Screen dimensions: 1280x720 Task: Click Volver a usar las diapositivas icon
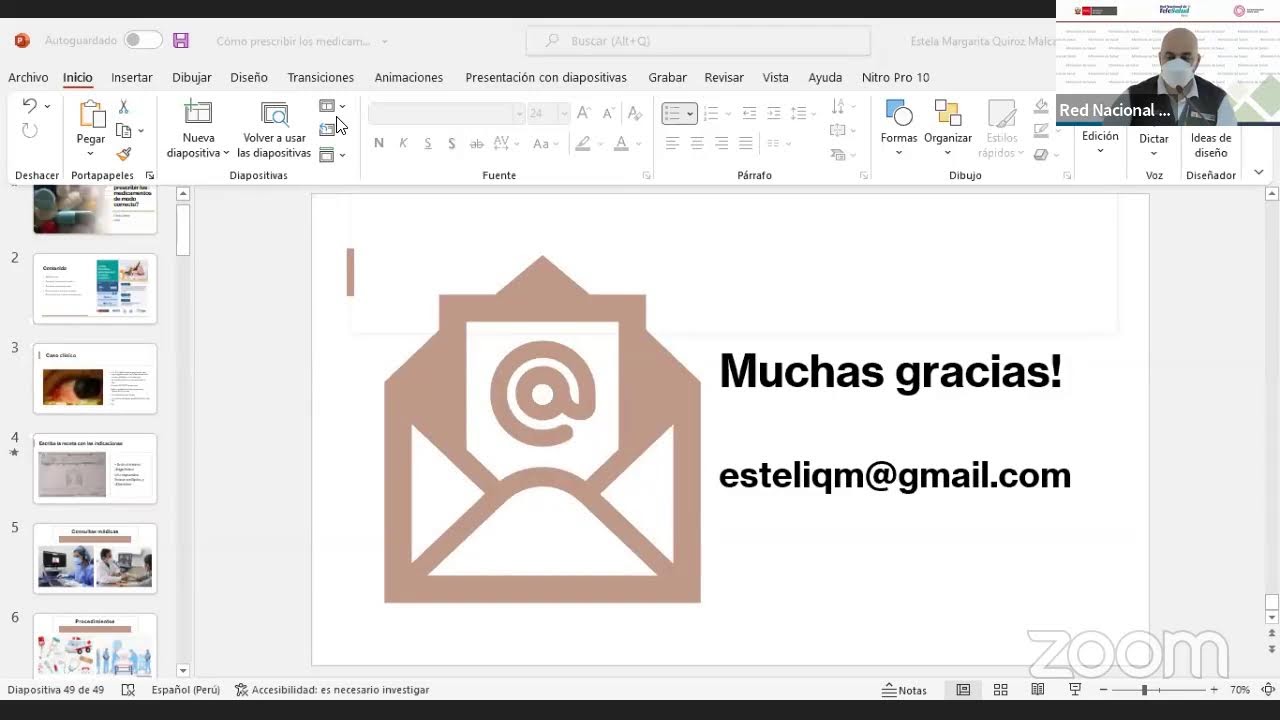click(x=274, y=113)
